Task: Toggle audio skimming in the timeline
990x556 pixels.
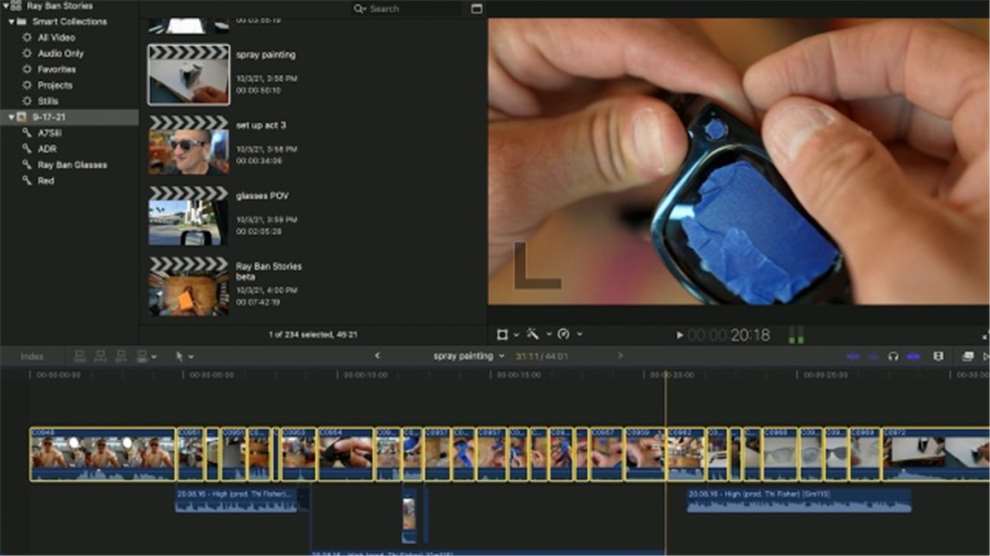Action: coord(873,357)
